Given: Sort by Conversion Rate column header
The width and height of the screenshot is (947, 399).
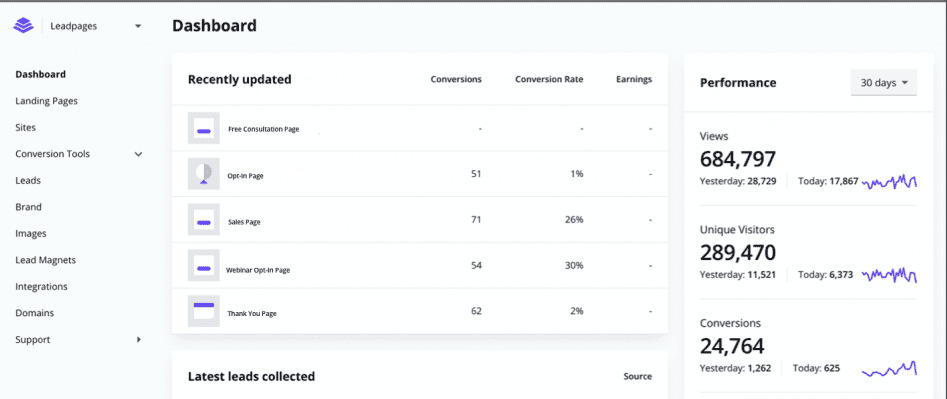Looking at the screenshot, I should click(x=549, y=79).
